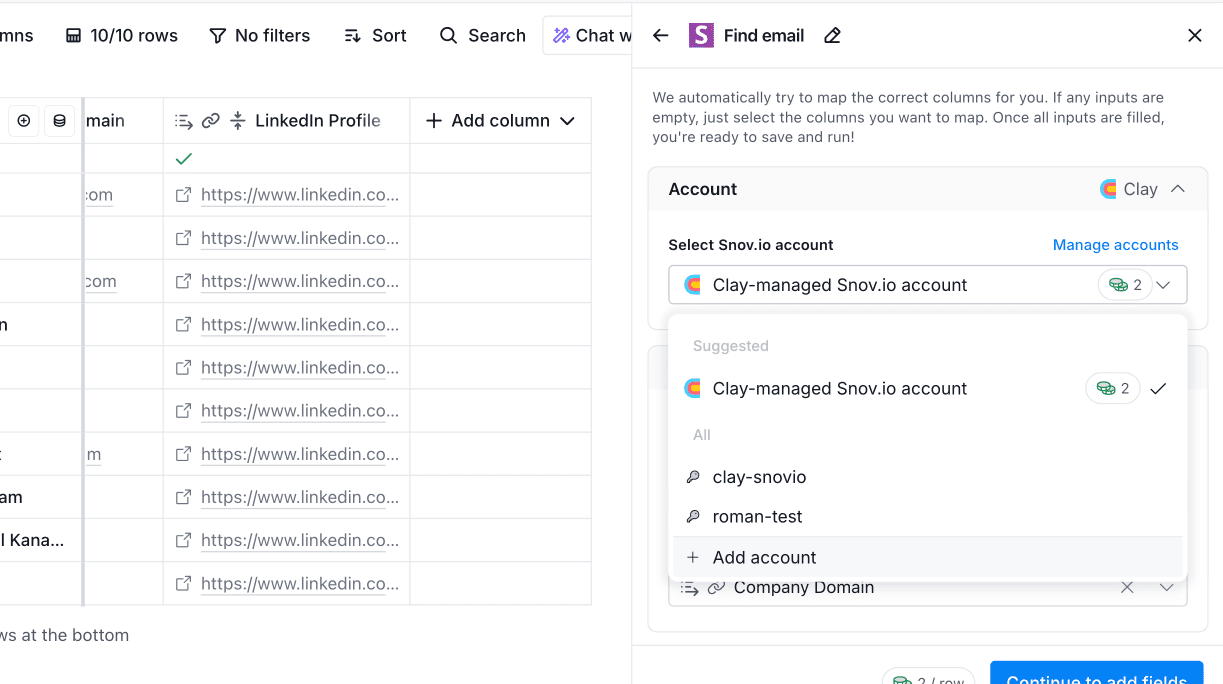Open the Manage accounts link
The height and width of the screenshot is (684, 1223).
click(x=1115, y=245)
